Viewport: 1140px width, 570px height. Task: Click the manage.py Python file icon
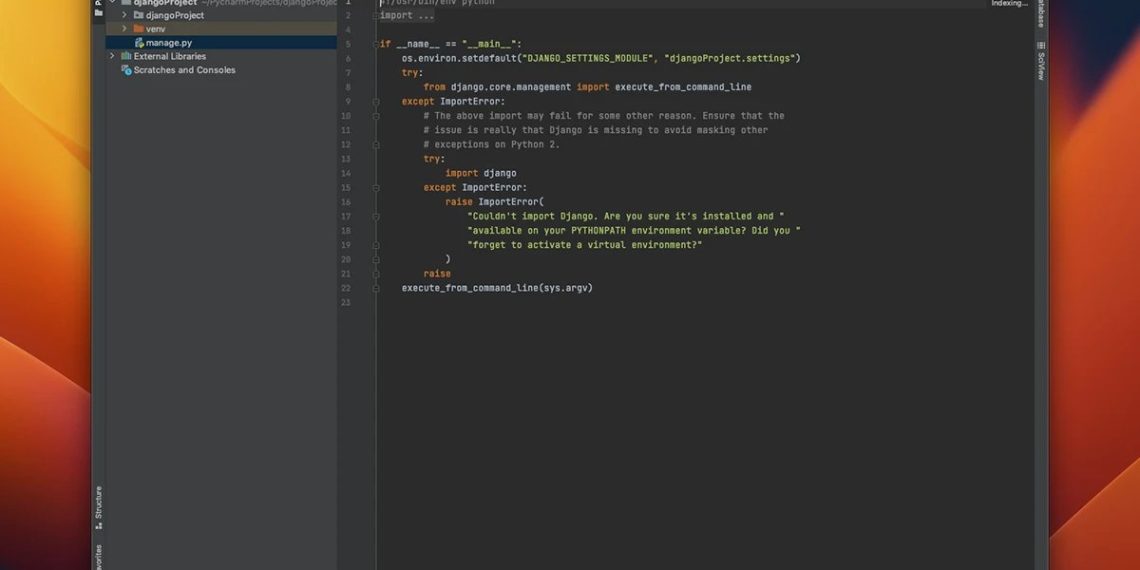(139, 43)
